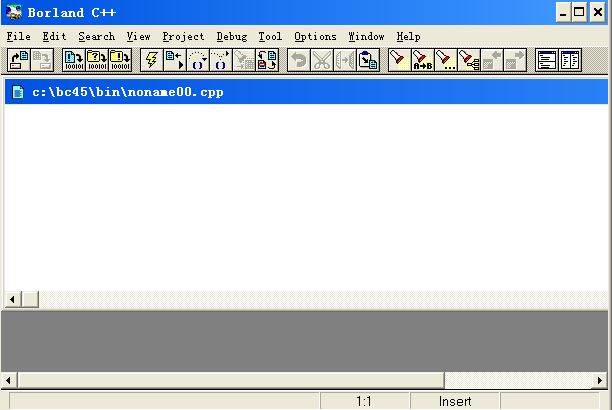This screenshot has width=612, height=410.
Task: Click the Open file toolbar icon
Action: pos(19,60)
